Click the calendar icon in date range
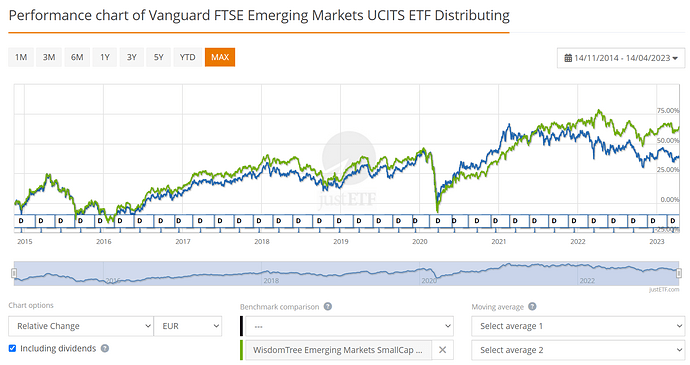Viewport: 690px width, 365px height. pyautogui.click(x=568, y=58)
